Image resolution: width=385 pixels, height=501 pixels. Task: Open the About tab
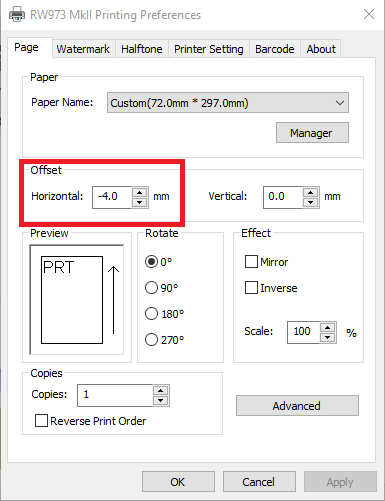point(321,49)
